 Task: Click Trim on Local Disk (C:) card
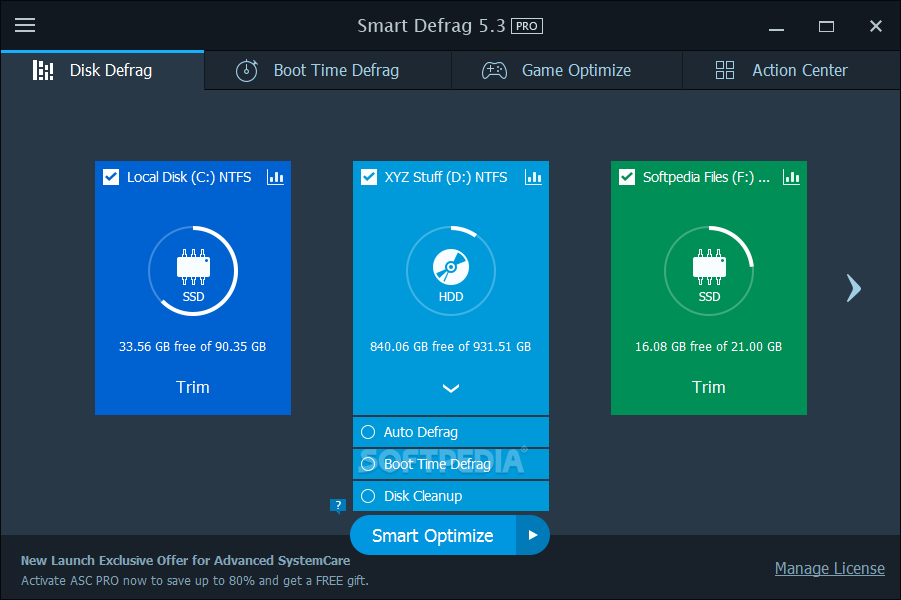coord(192,387)
